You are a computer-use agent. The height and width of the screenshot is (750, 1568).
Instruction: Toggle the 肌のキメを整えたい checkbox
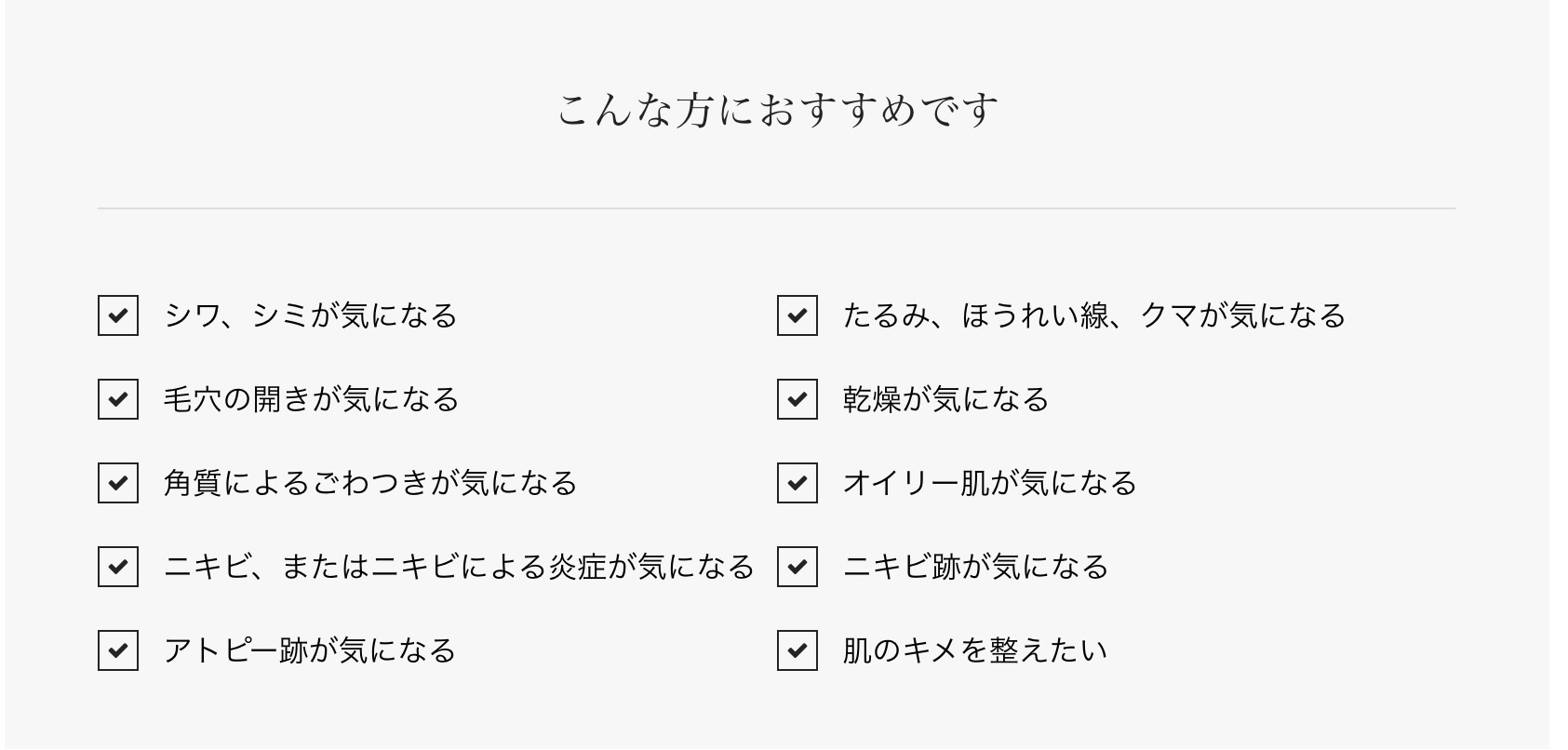(x=797, y=650)
